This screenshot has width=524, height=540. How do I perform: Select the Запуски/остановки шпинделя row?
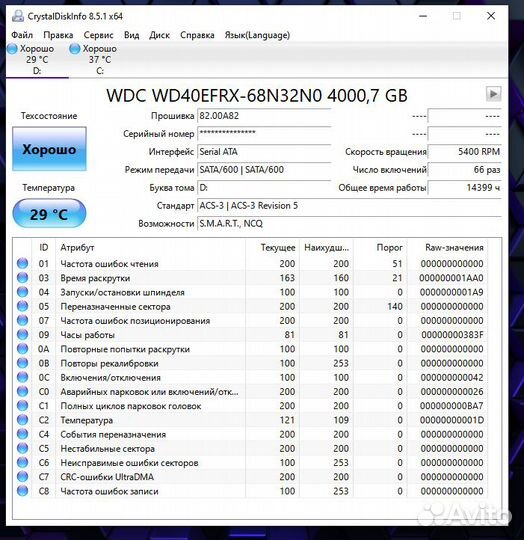pyautogui.click(x=251, y=292)
